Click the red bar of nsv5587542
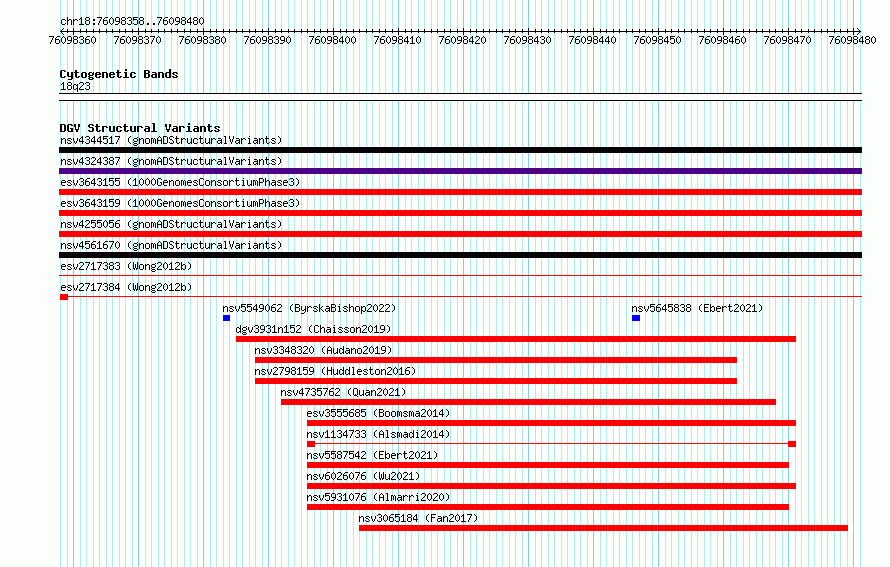Screen dimensions: 890x567 coord(548,465)
